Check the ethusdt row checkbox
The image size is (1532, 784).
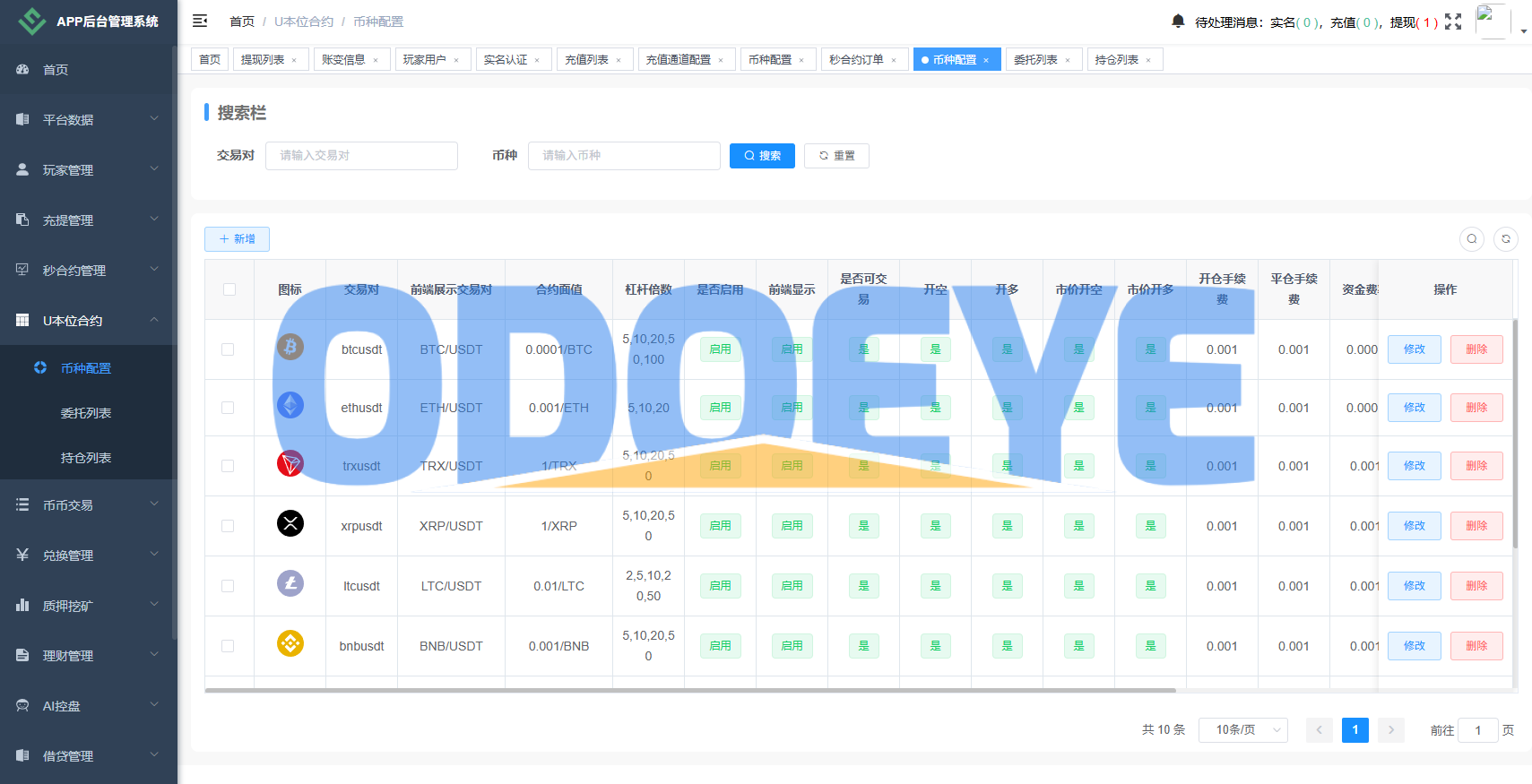coord(228,408)
